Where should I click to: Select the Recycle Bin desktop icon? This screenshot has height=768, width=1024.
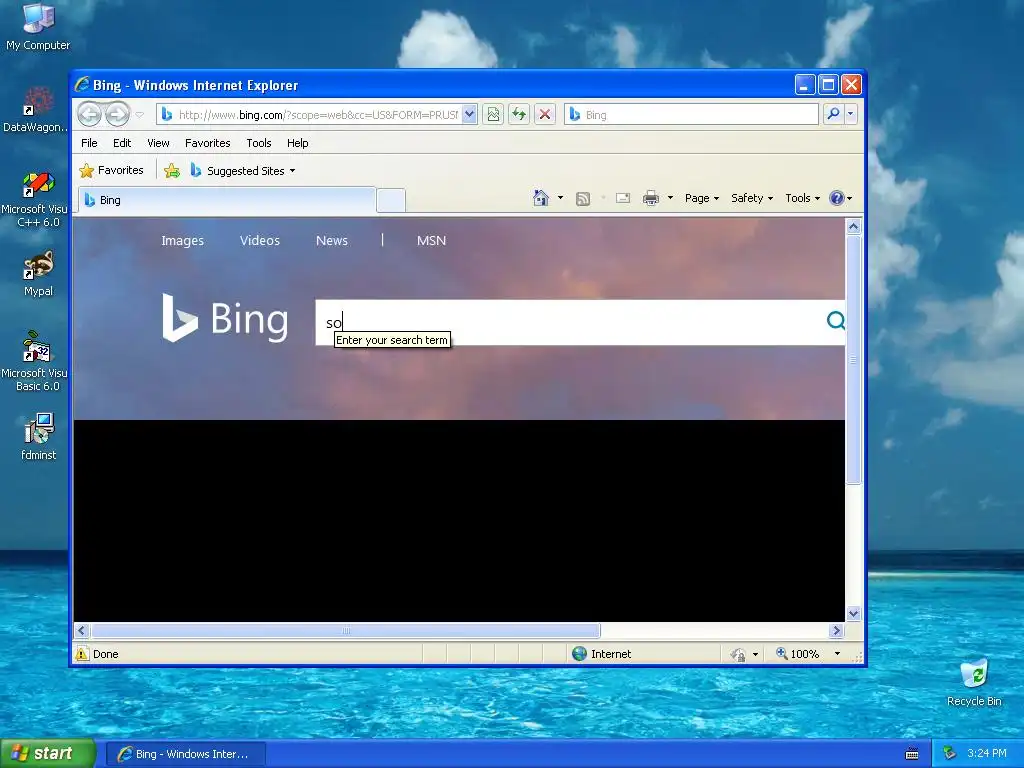(x=974, y=683)
